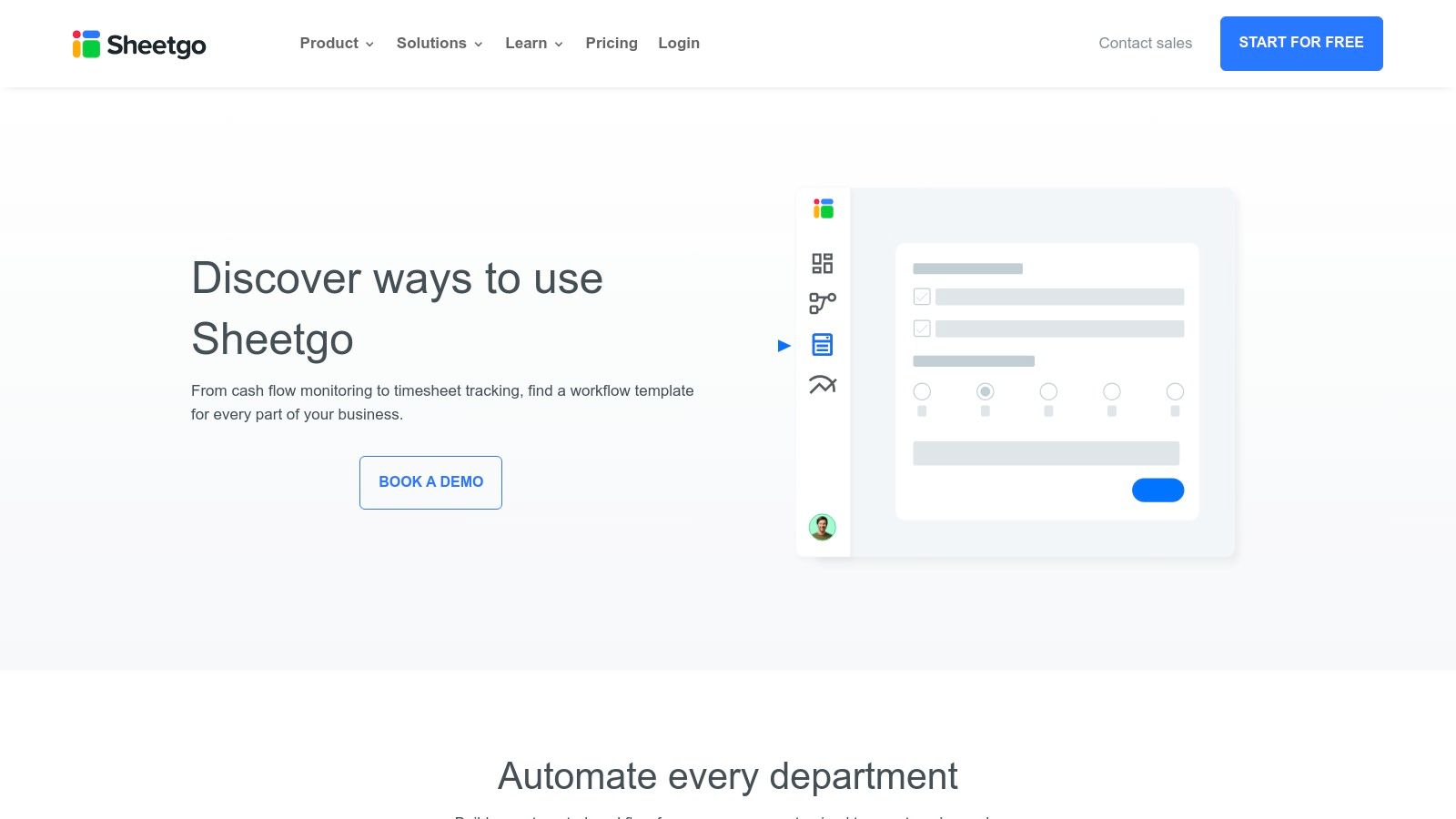The image size is (1456, 819).
Task: Toggle the first checkbox in form
Action: [922, 297]
